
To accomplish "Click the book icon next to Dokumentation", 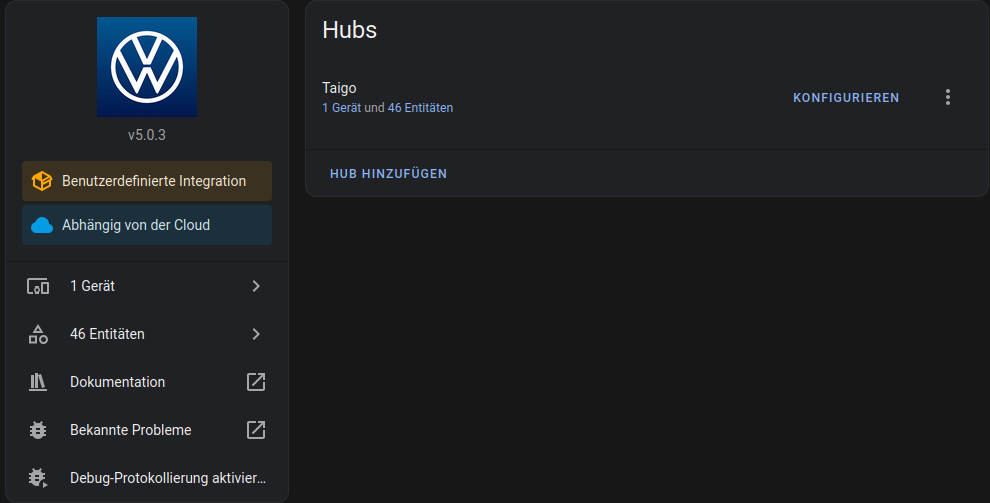I will pyautogui.click(x=38, y=382).
